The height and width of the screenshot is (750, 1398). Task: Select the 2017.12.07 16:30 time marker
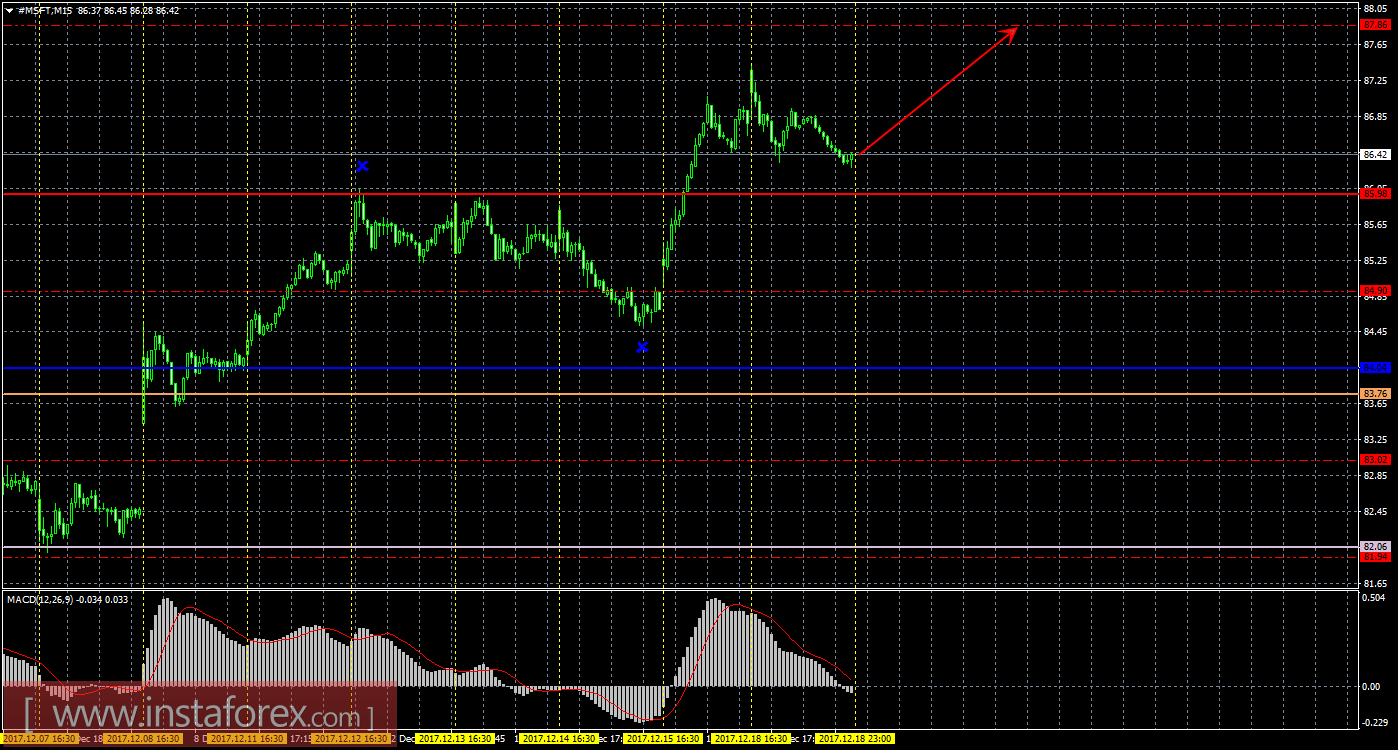[x=40, y=738]
